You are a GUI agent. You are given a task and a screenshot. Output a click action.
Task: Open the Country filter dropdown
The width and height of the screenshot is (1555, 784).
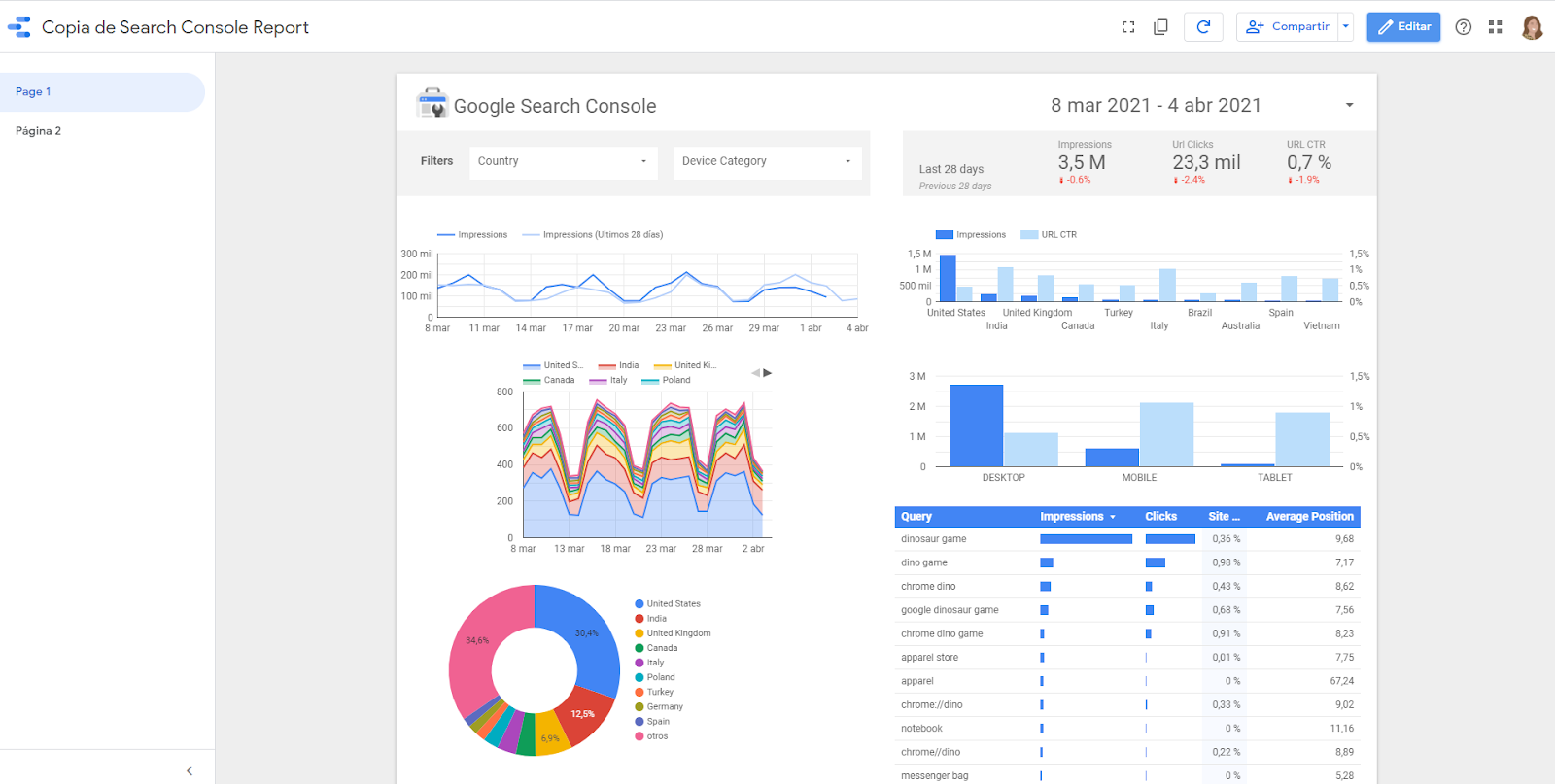point(564,162)
